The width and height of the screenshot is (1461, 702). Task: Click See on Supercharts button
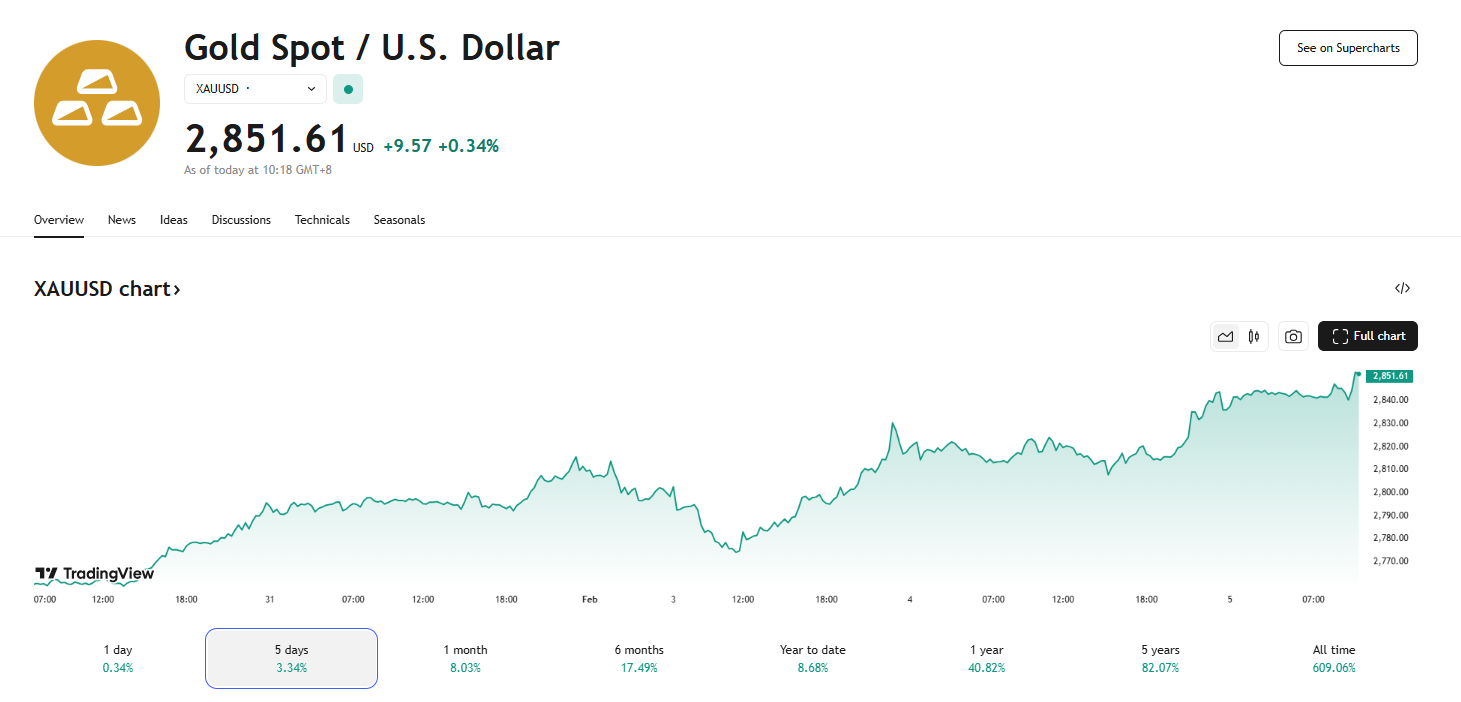pos(1347,48)
